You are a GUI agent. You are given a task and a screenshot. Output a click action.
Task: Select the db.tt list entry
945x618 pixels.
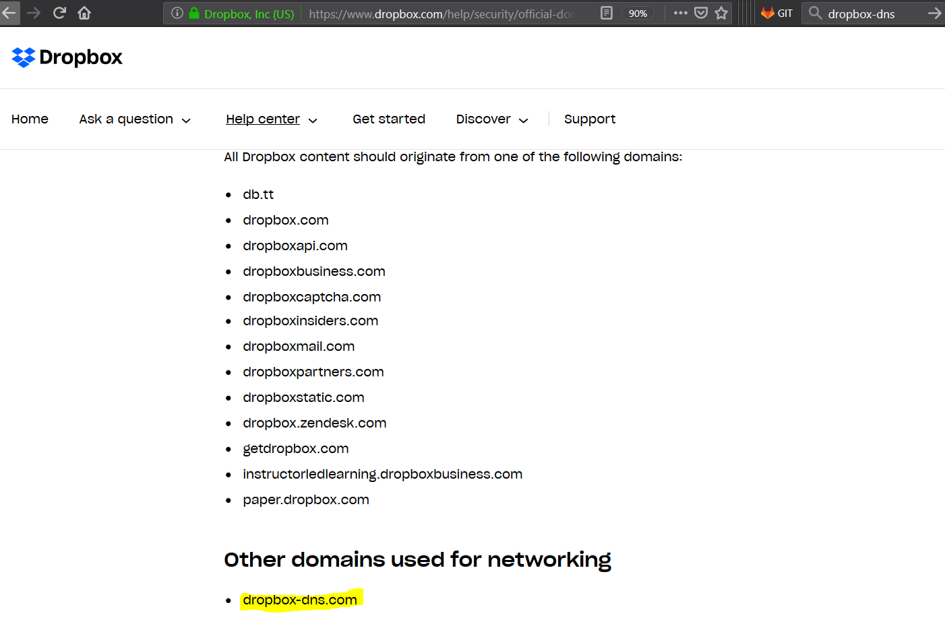pos(258,194)
